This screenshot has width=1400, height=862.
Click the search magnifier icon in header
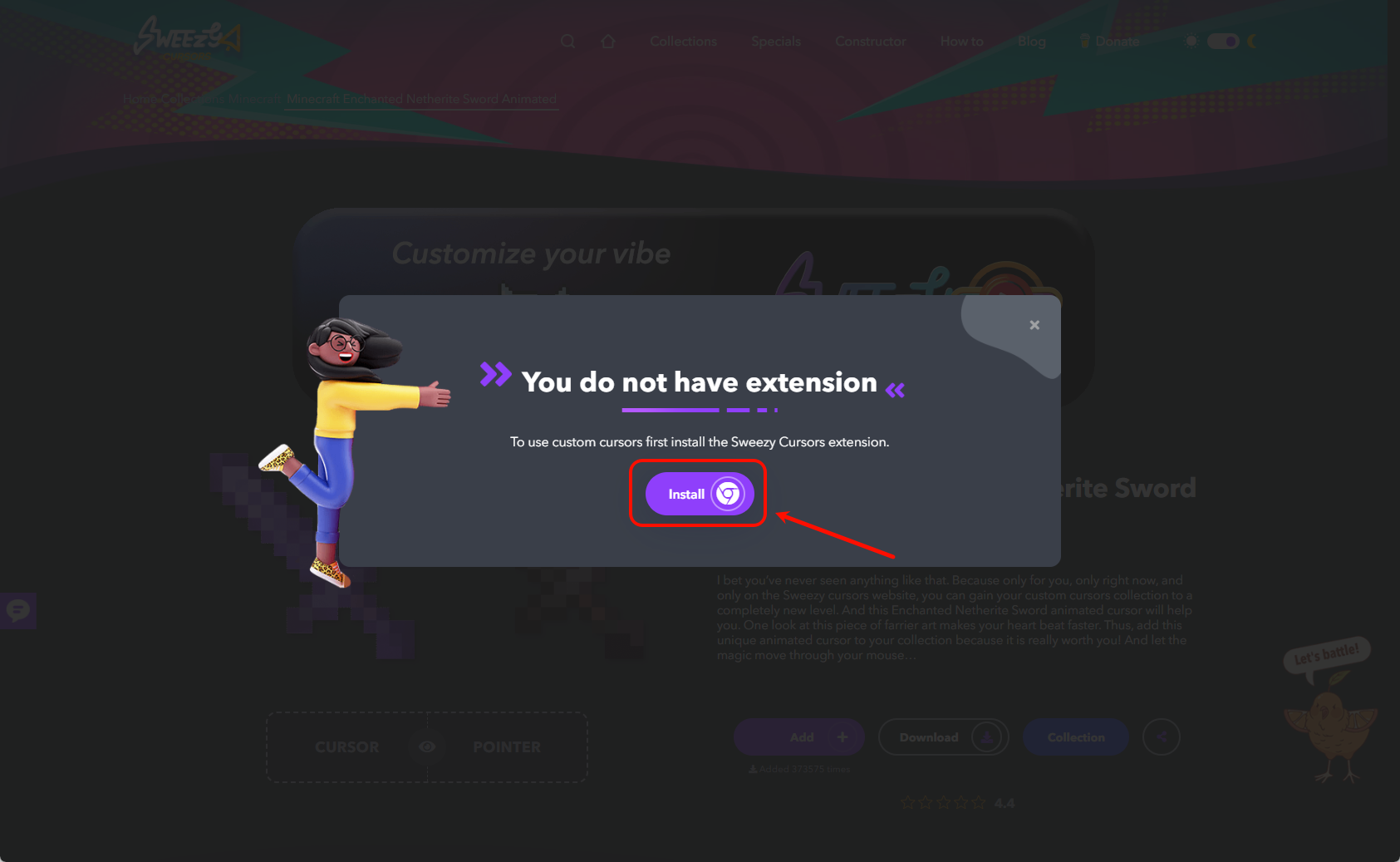coord(567,42)
